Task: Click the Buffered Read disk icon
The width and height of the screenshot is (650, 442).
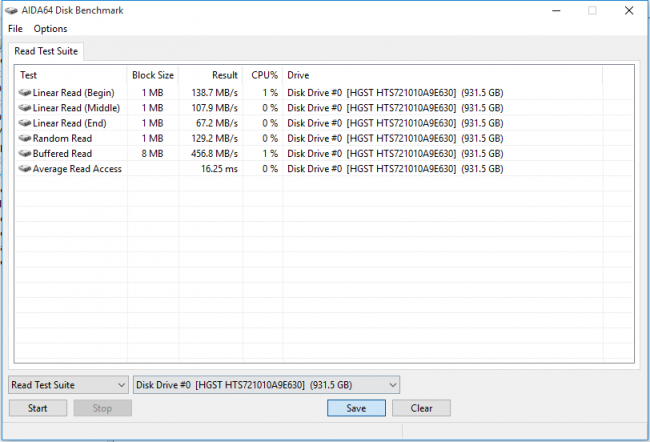Action: 25,153
